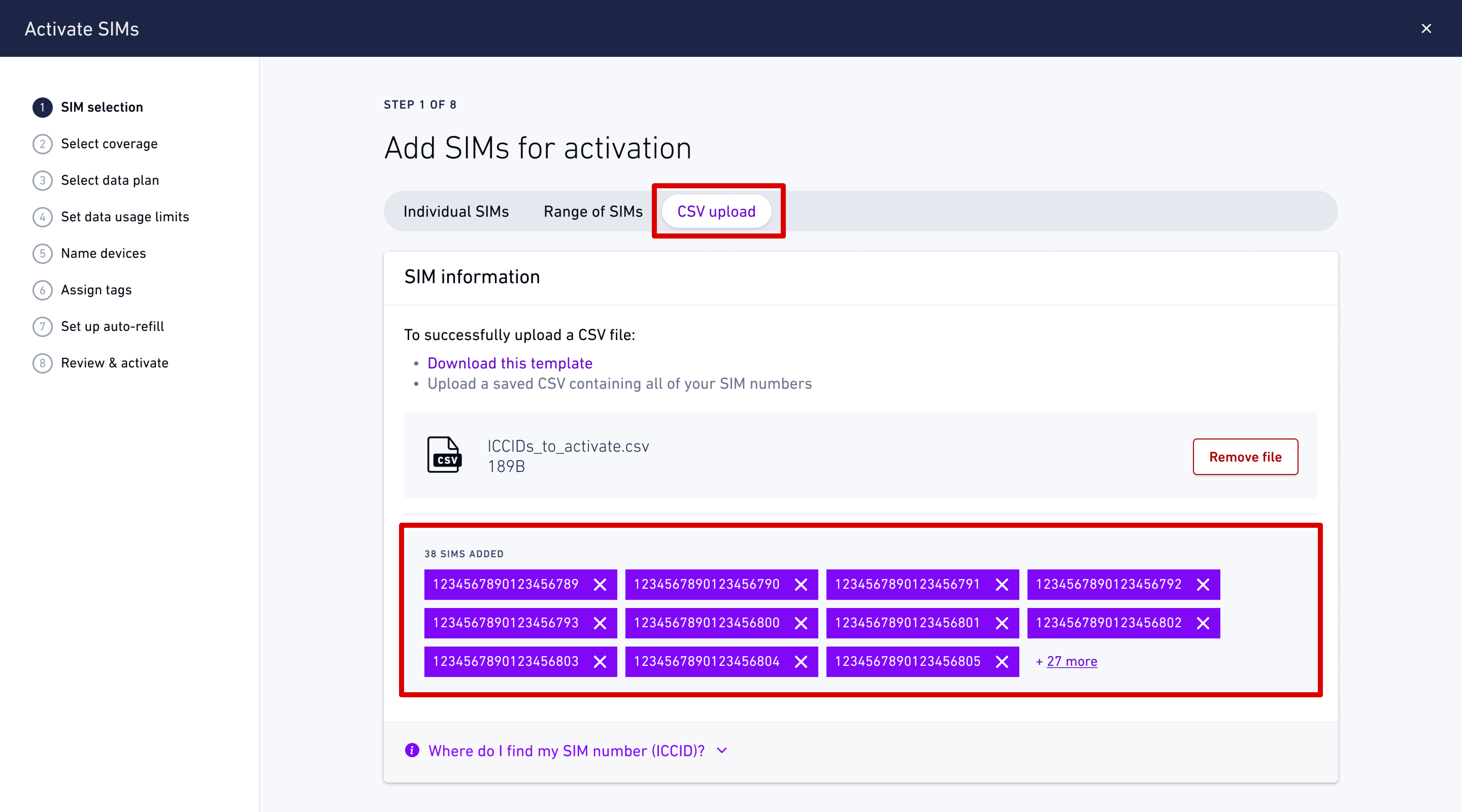Remove SIM chip ending in 456805
This screenshot has height=812, width=1462.
(x=1002, y=662)
